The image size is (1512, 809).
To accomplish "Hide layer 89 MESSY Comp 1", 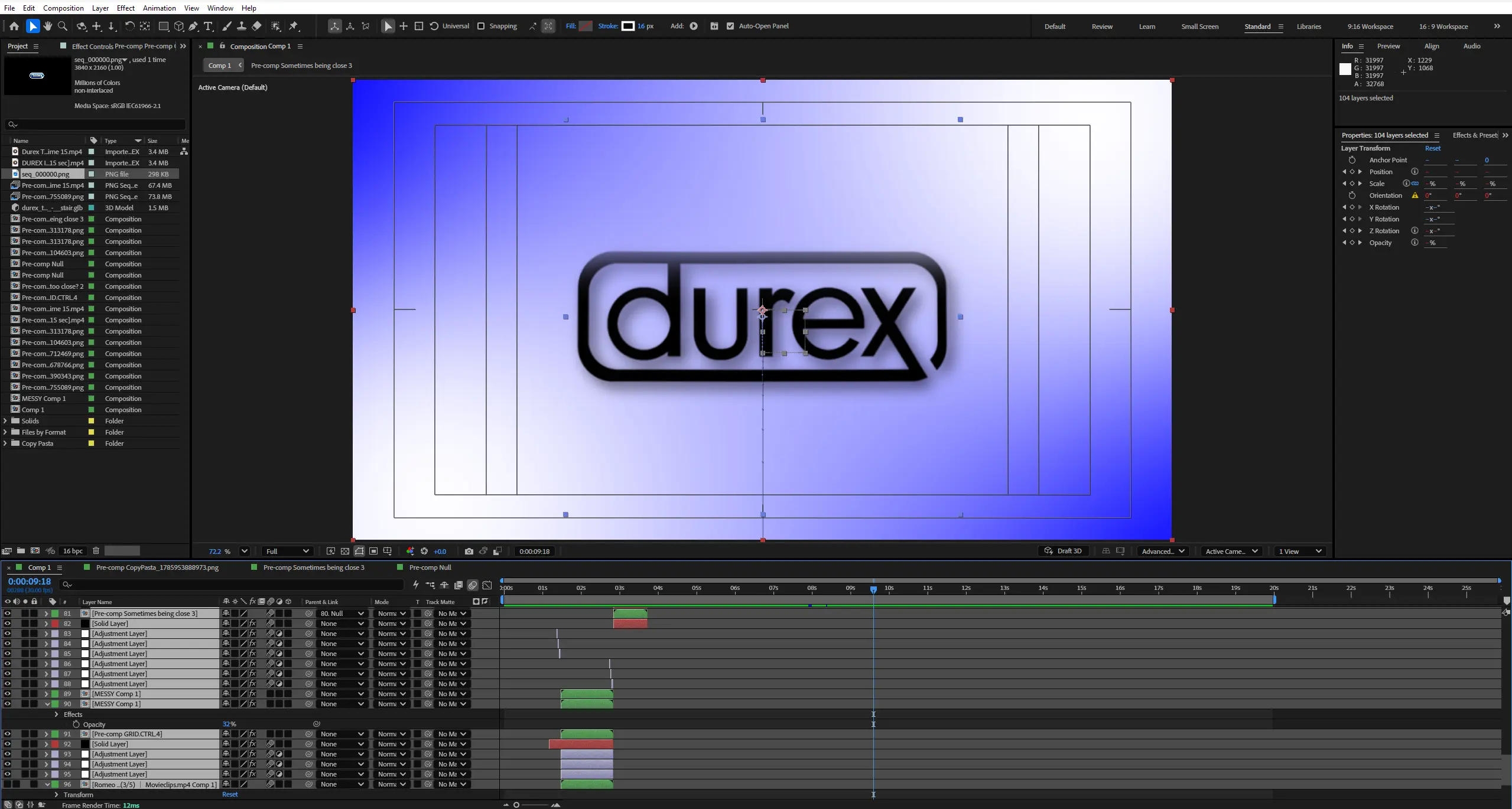I will coord(7,694).
